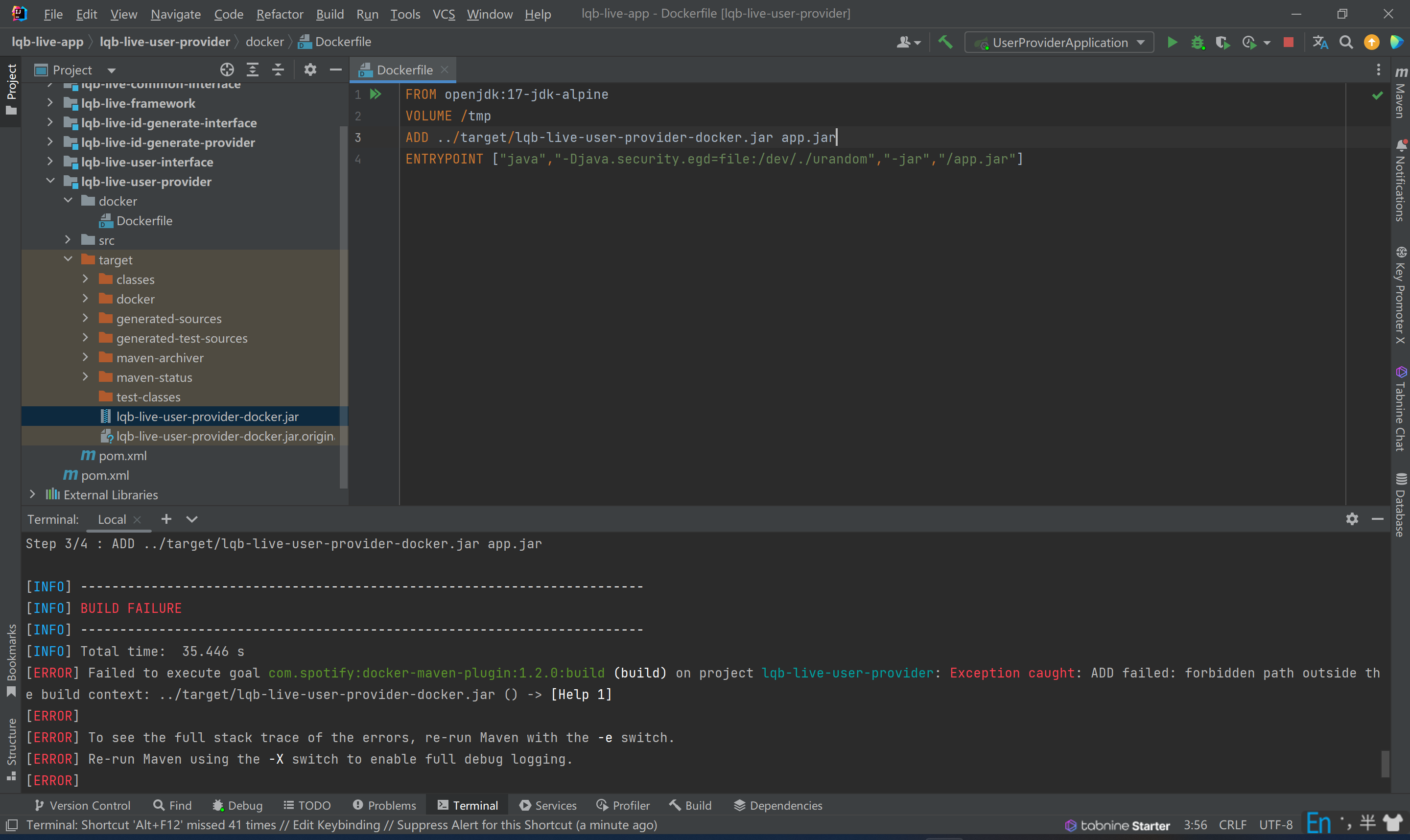
Task: Select lqb-live-user-provider-docker.jar.original file
Action: point(225,437)
